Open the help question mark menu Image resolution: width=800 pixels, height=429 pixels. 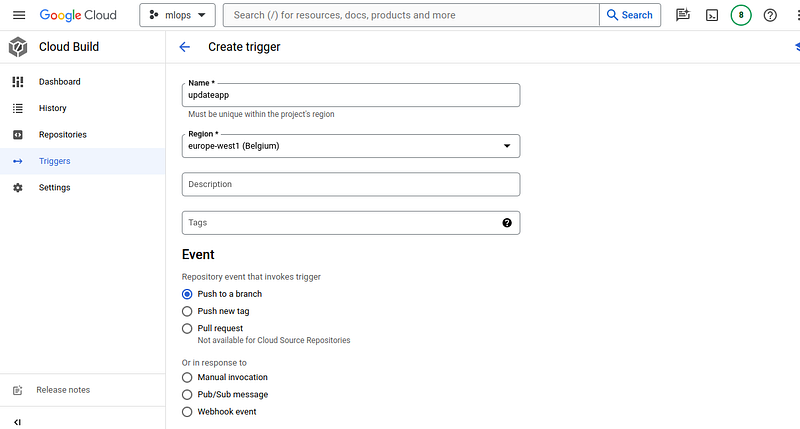770,15
